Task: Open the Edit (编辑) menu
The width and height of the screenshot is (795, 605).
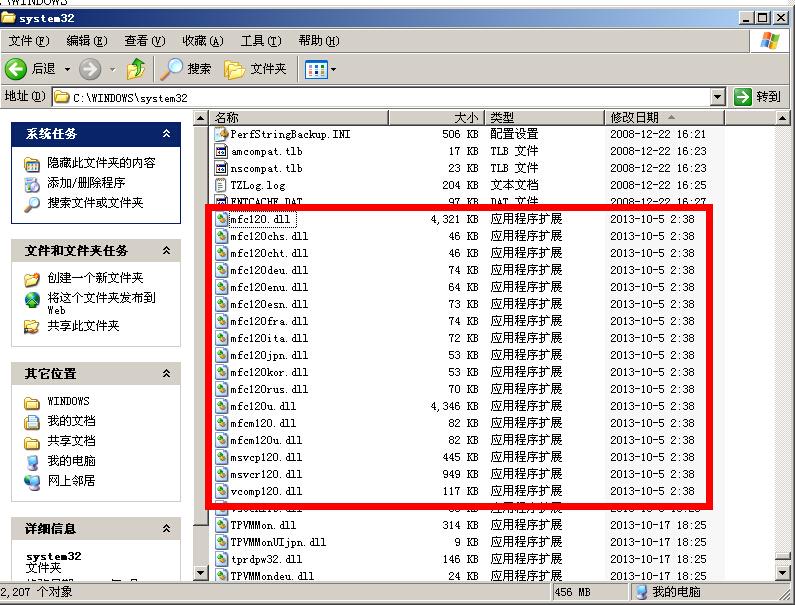Action: 87,41
